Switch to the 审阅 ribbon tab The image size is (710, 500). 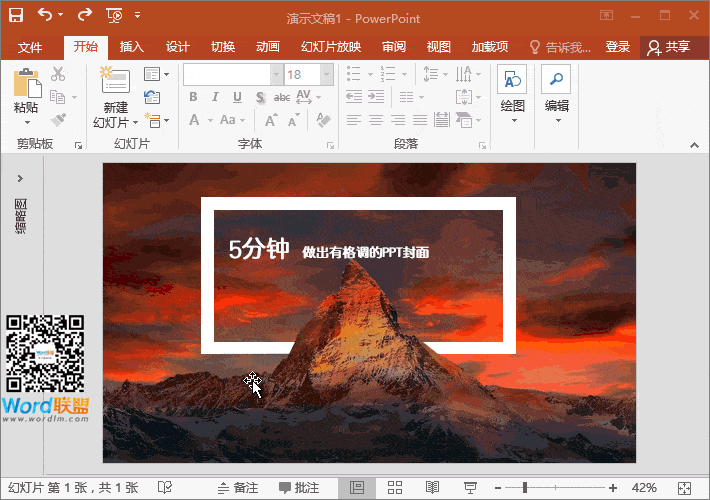(393, 47)
